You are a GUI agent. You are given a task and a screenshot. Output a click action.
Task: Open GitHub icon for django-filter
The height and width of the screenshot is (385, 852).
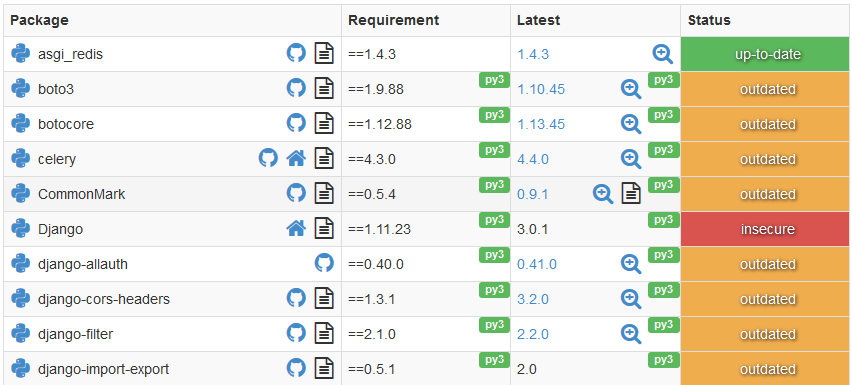[296, 333]
